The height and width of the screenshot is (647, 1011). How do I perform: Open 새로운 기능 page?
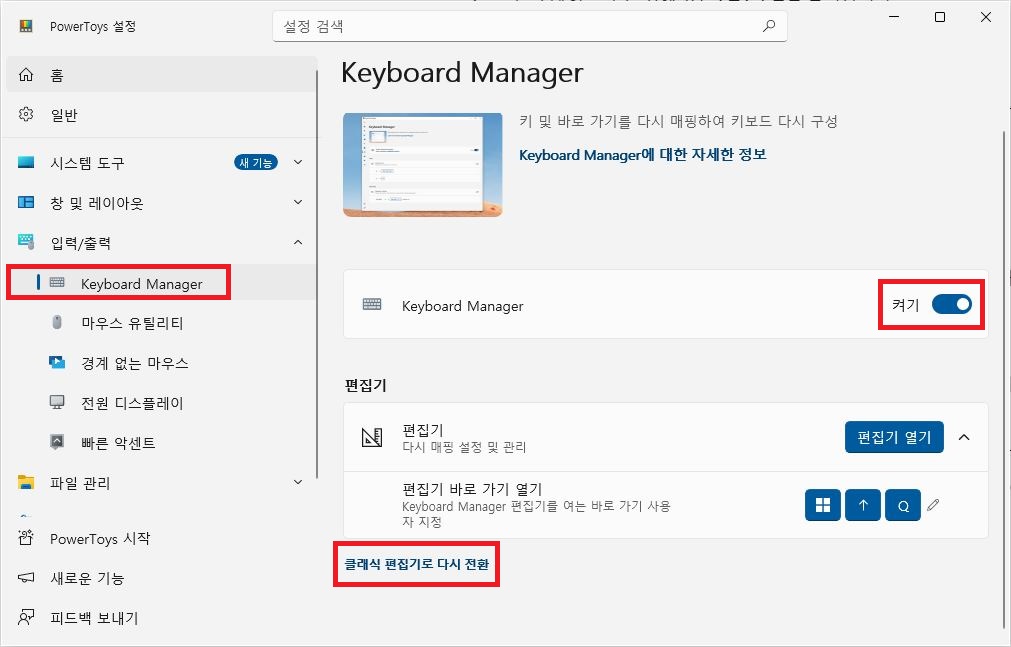tap(161, 578)
